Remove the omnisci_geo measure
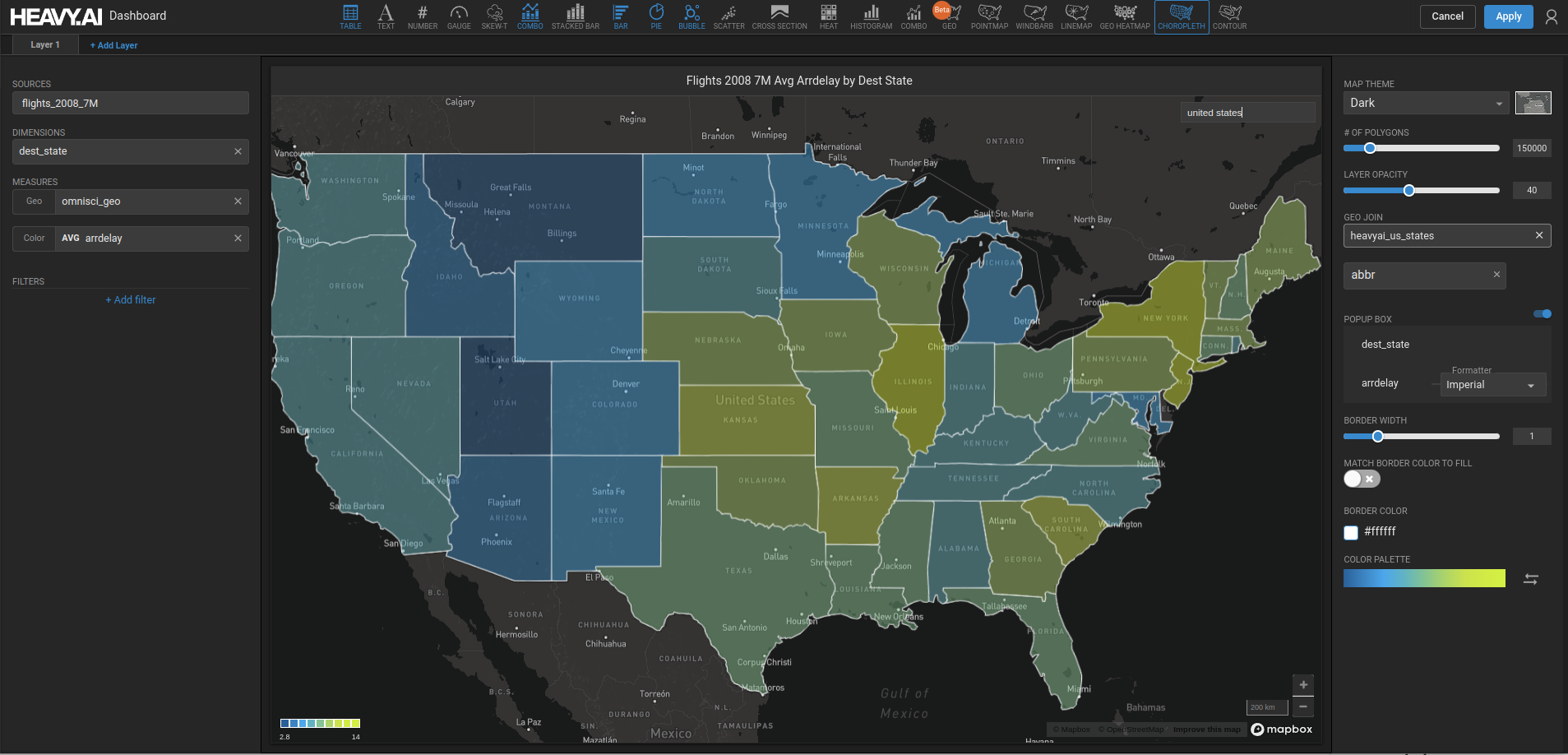Screen dimensions: 1568x755 coord(238,201)
